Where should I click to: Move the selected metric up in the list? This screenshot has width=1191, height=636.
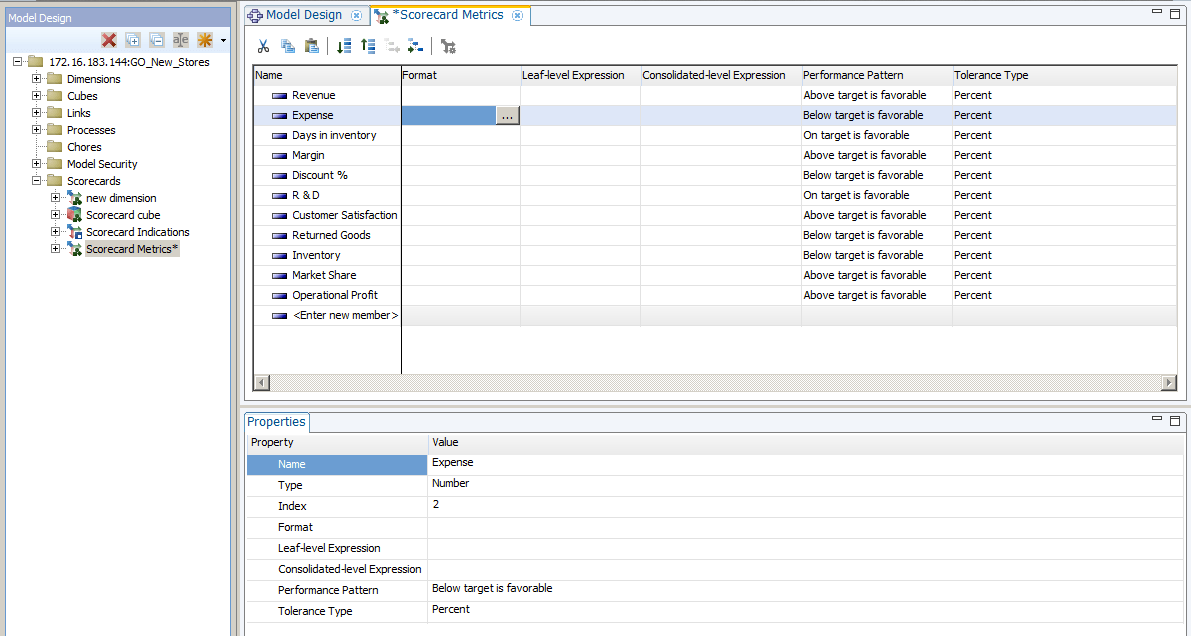[367, 46]
